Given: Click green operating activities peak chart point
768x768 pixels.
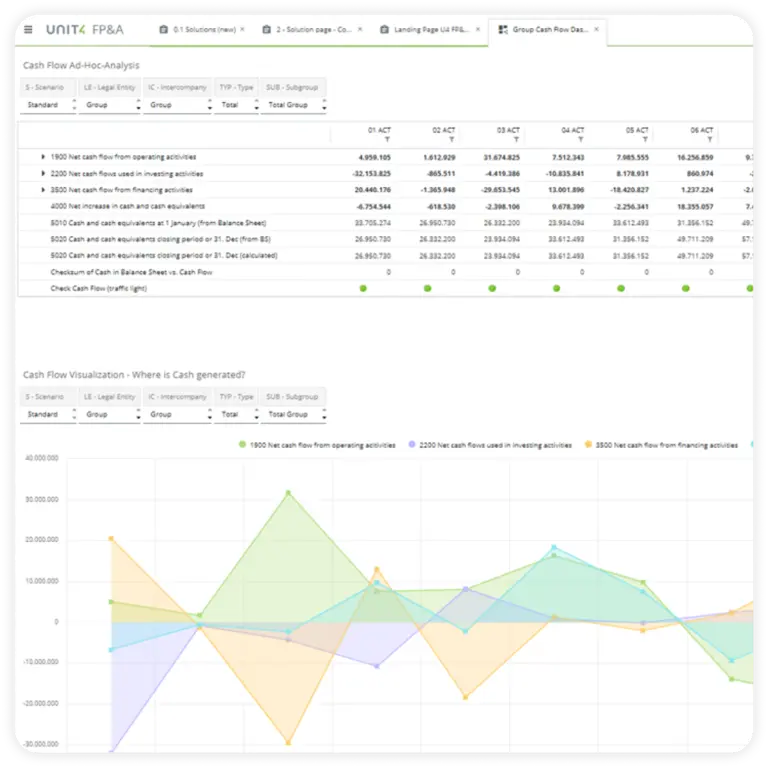Looking at the screenshot, I should tap(288, 493).
